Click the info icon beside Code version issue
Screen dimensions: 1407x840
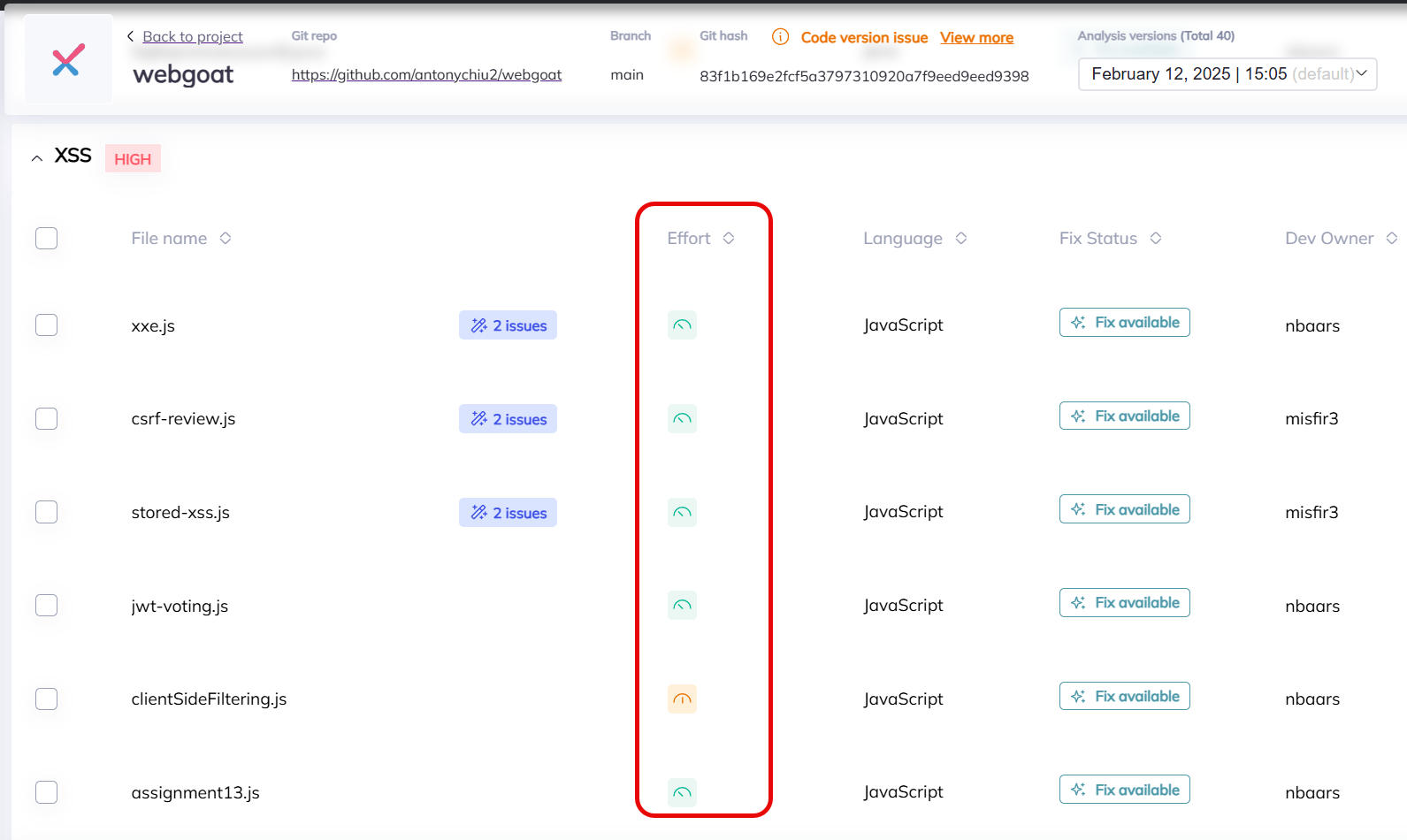pyautogui.click(x=780, y=37)
